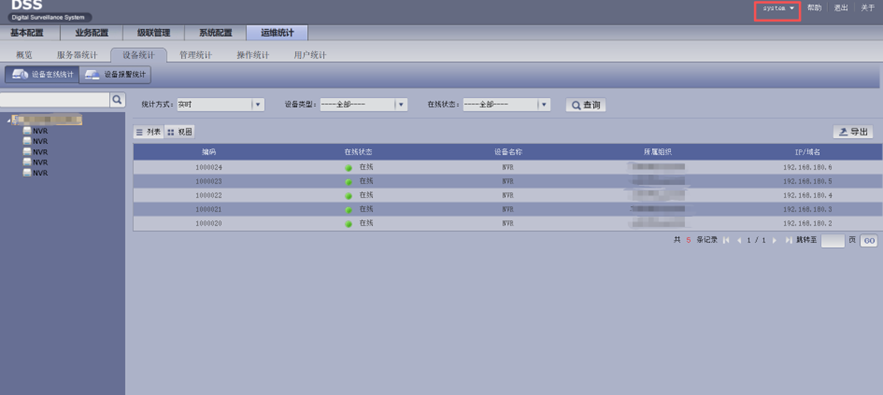Image resolution: width=883 pixels, height=395 pixels.
Task: Click green online dot for device 1000024
Action: tap(349, 168)
